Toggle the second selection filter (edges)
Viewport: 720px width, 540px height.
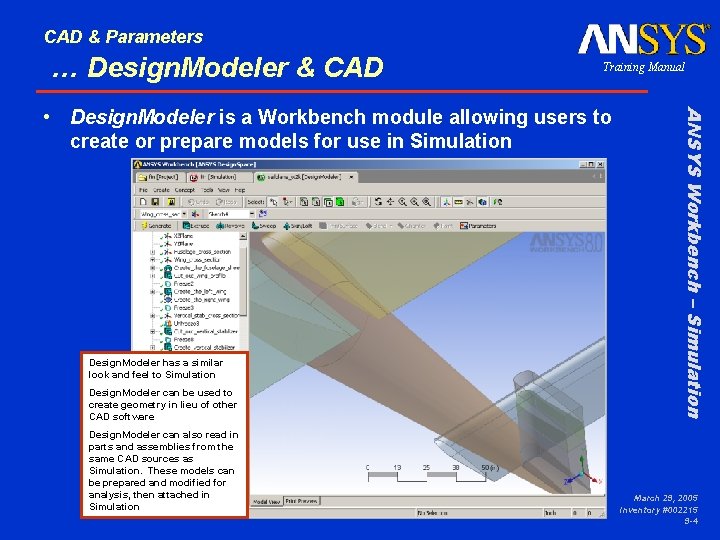coord(315,202)
